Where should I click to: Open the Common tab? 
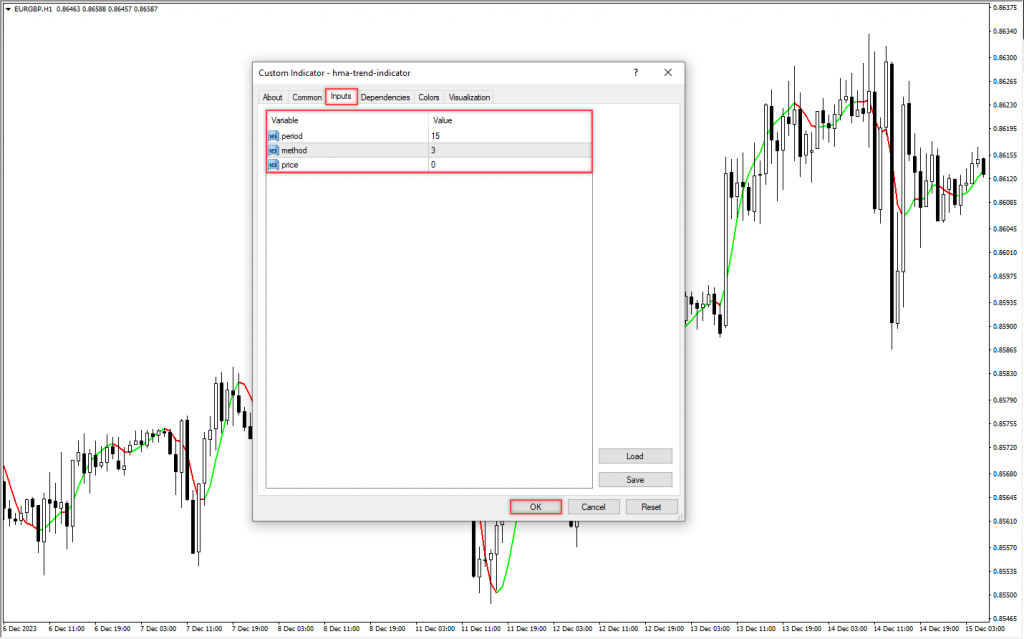(306, 97)
